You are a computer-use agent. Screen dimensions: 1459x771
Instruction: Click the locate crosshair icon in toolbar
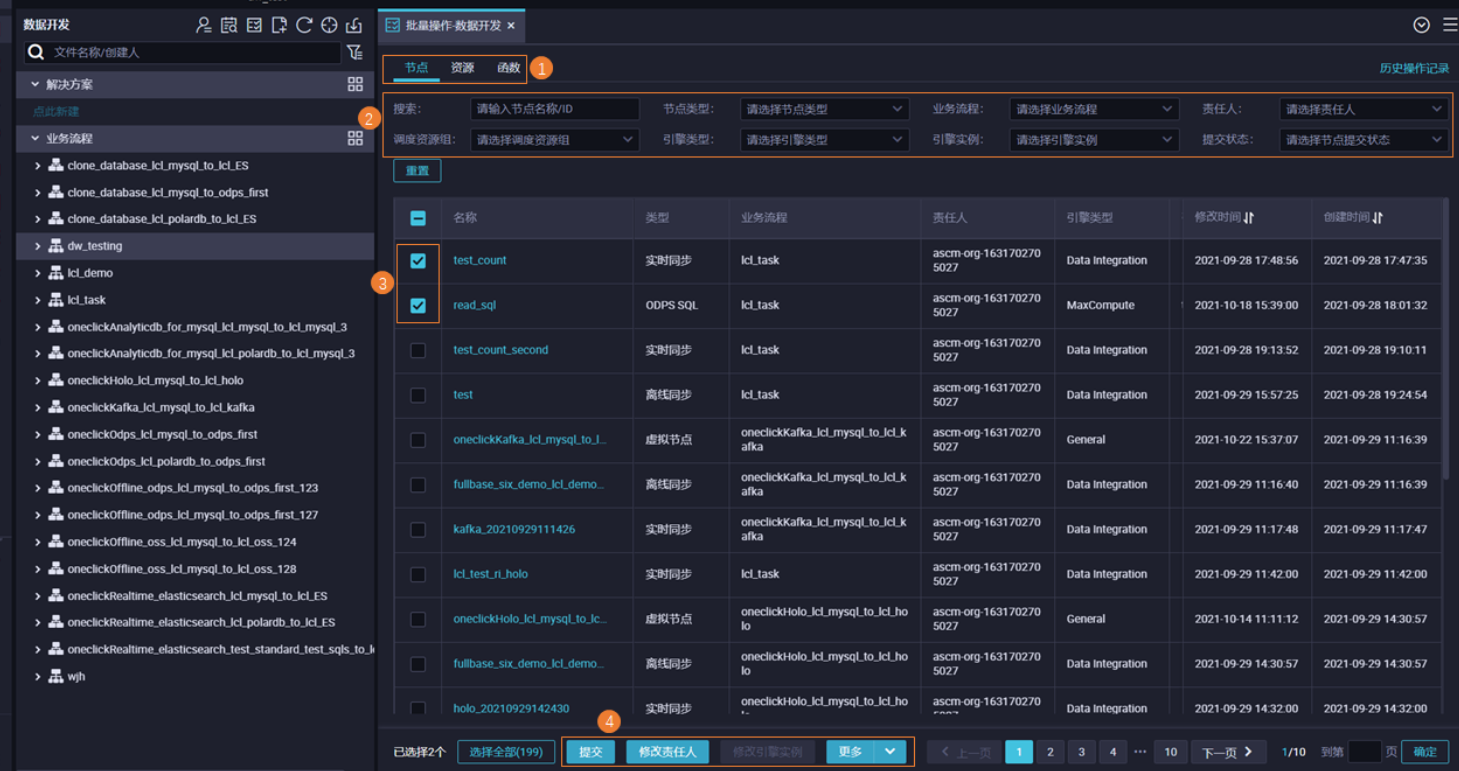tap(329, 25)
